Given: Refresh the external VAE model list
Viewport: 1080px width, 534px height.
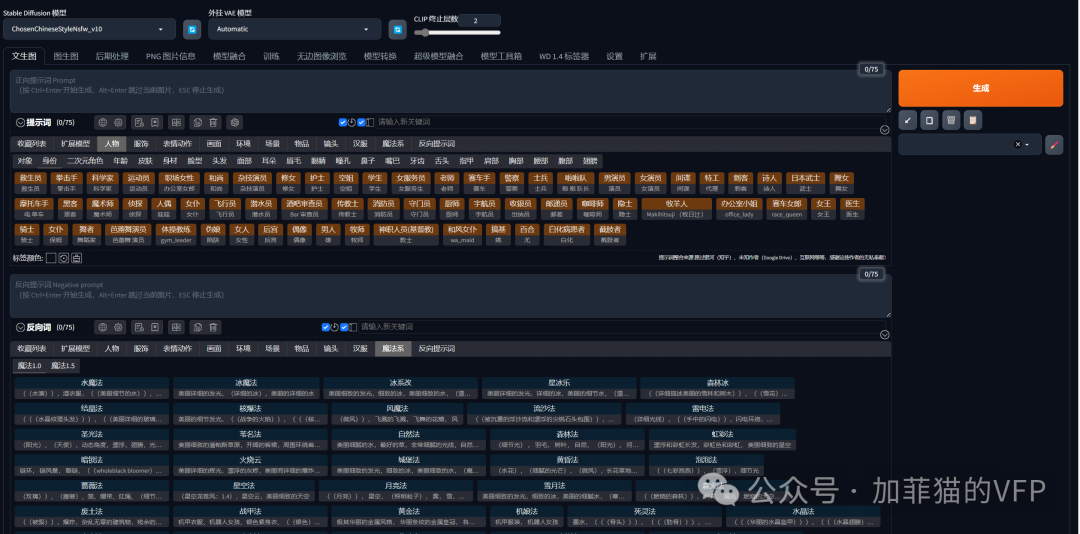Looking at the screenshot, I should (x=397, y=30).
